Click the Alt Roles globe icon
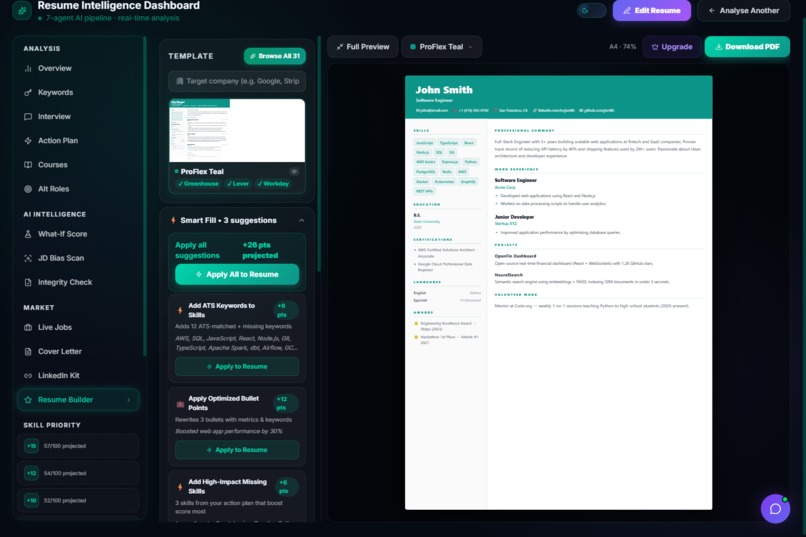806x537 pixels. pos(28,189)
